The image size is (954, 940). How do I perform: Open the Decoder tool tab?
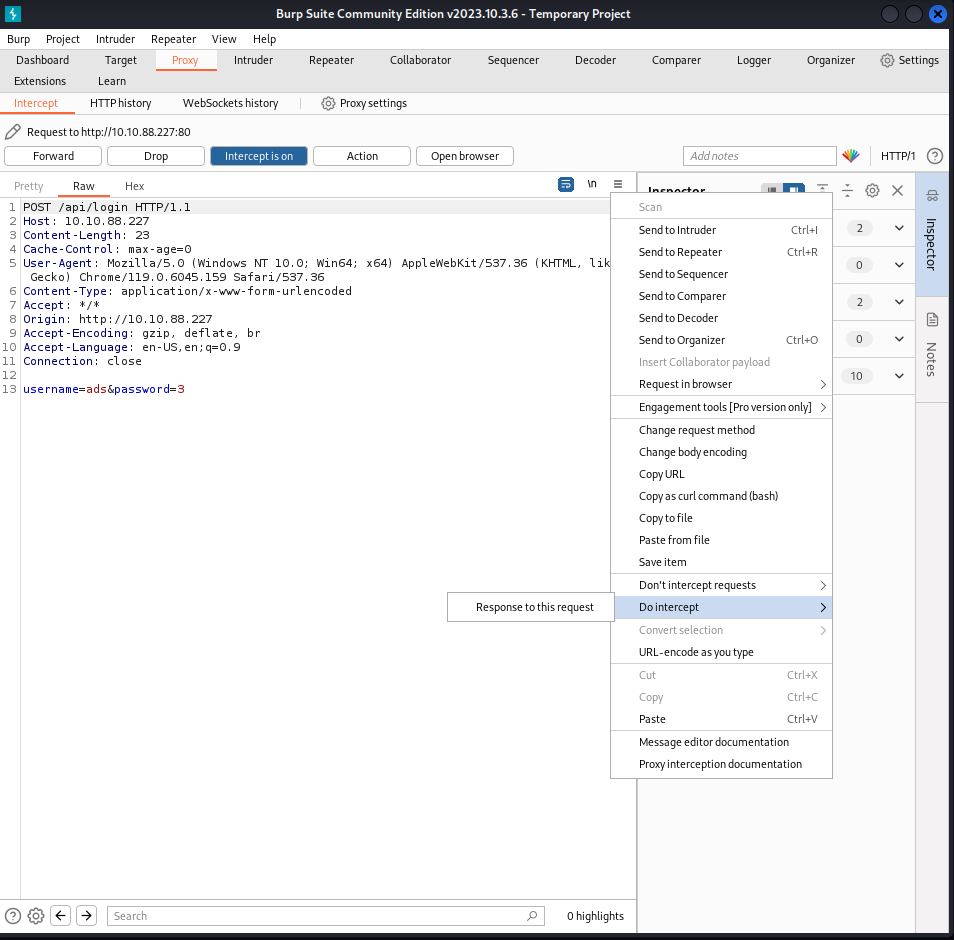(x=595, y=60)
